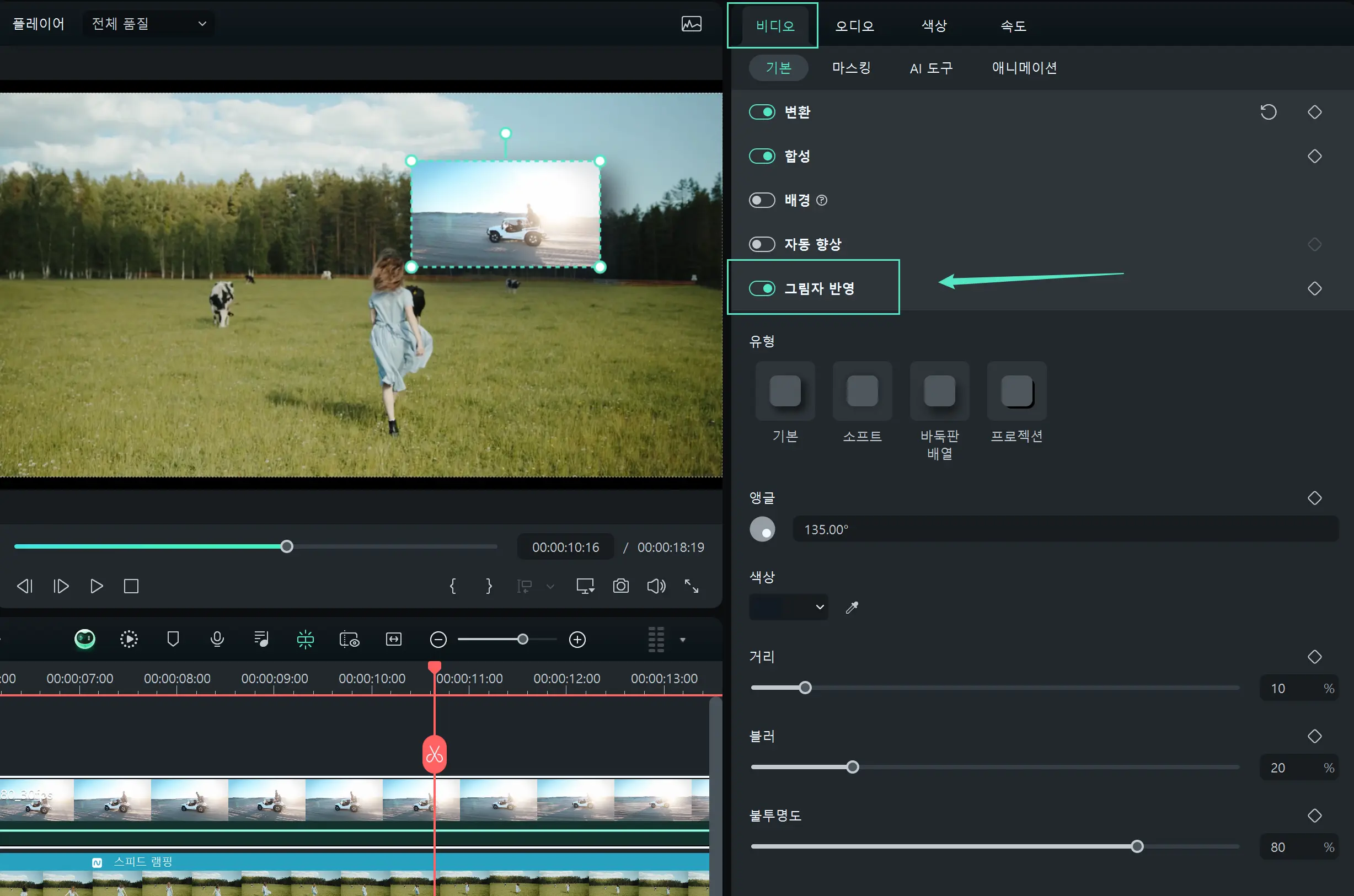
Task: Zoom in the timeline with the plus button
Action: (x=578, y=640)
